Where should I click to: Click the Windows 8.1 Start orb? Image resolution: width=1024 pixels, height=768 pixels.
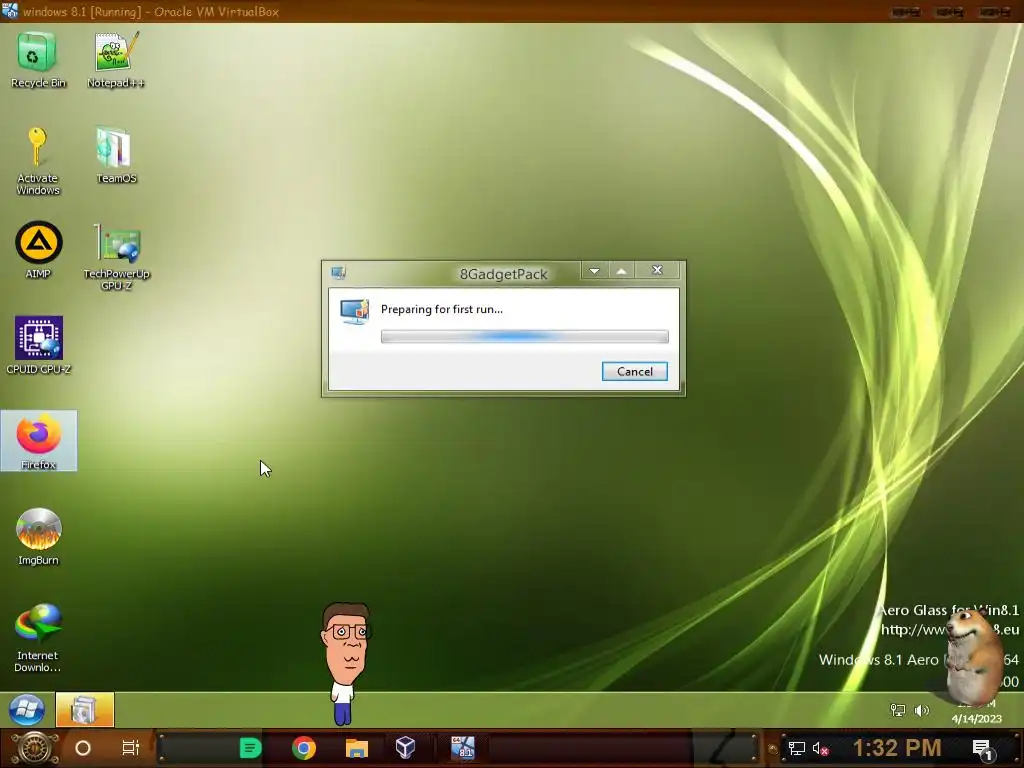[27, 710]
